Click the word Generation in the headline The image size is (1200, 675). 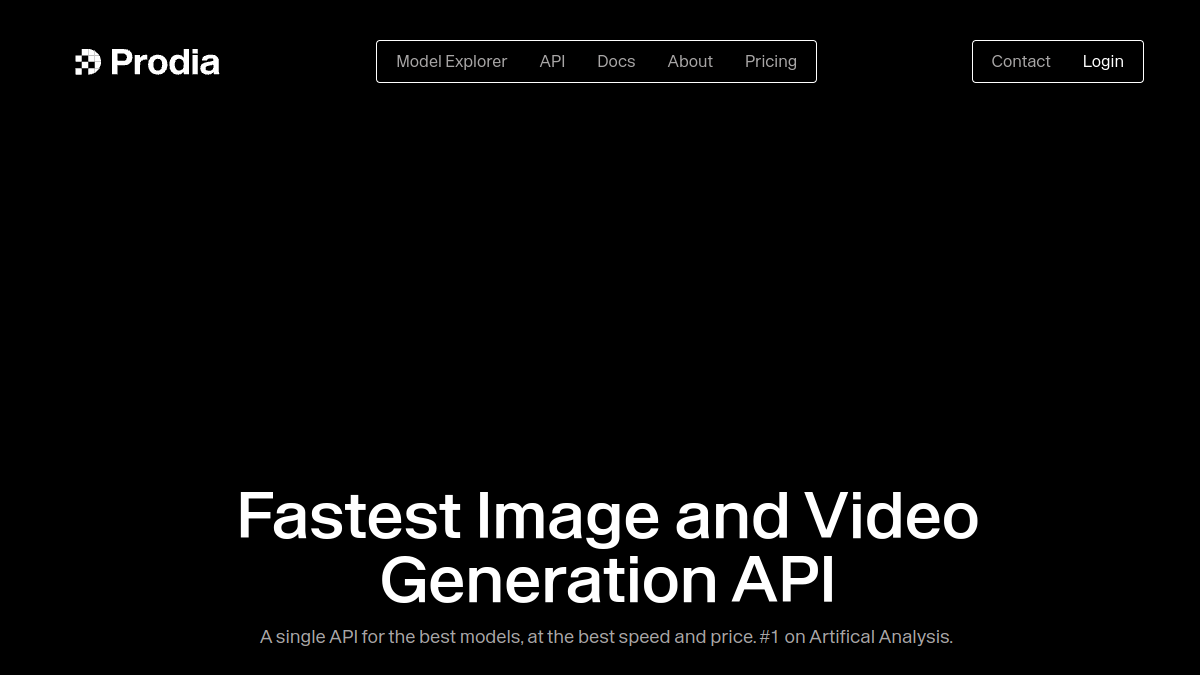548,580
